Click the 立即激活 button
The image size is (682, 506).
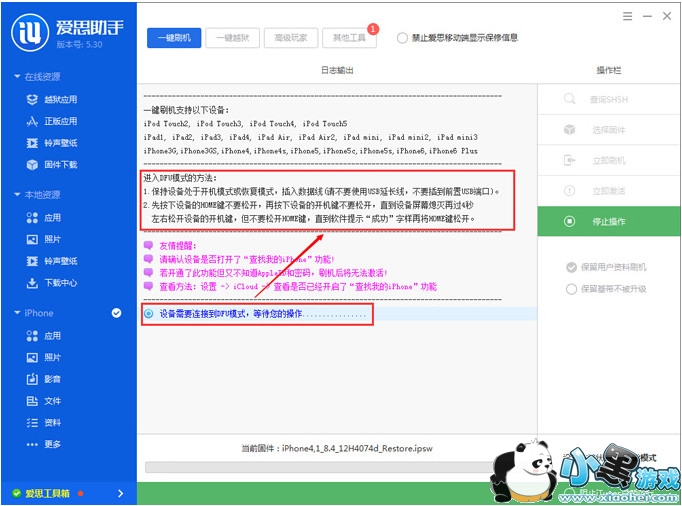(x=609, y=191)
